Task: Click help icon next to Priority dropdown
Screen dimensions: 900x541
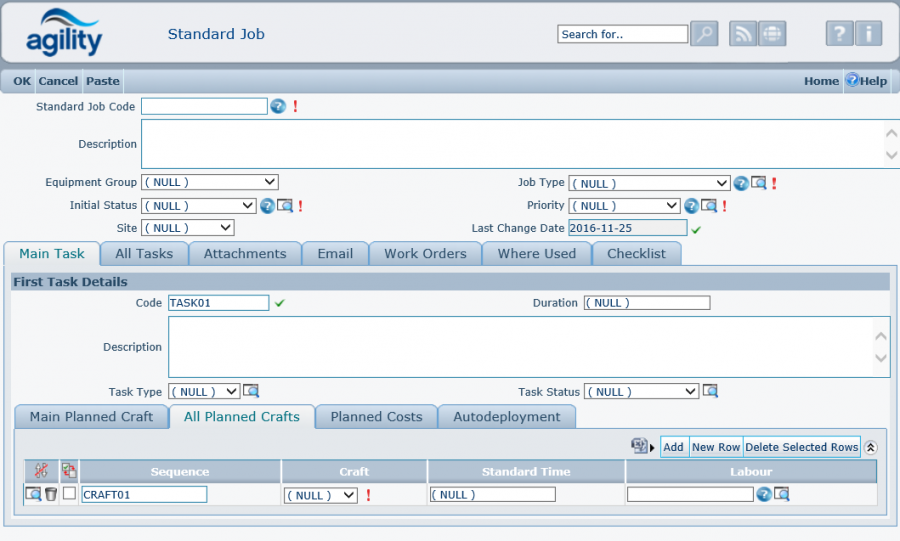Action: (x=691, y=206)
